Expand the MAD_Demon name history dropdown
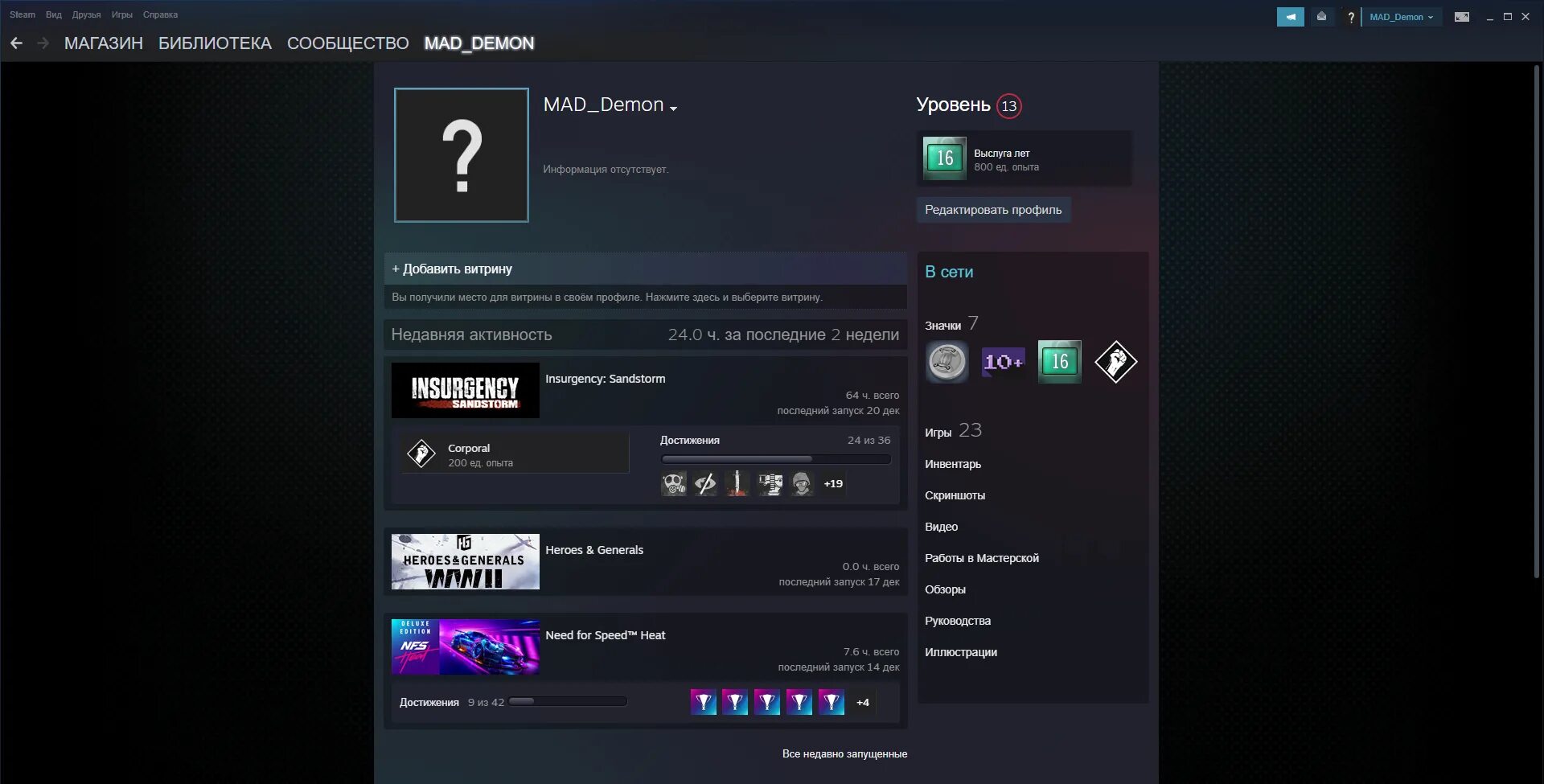 [674, 108]
